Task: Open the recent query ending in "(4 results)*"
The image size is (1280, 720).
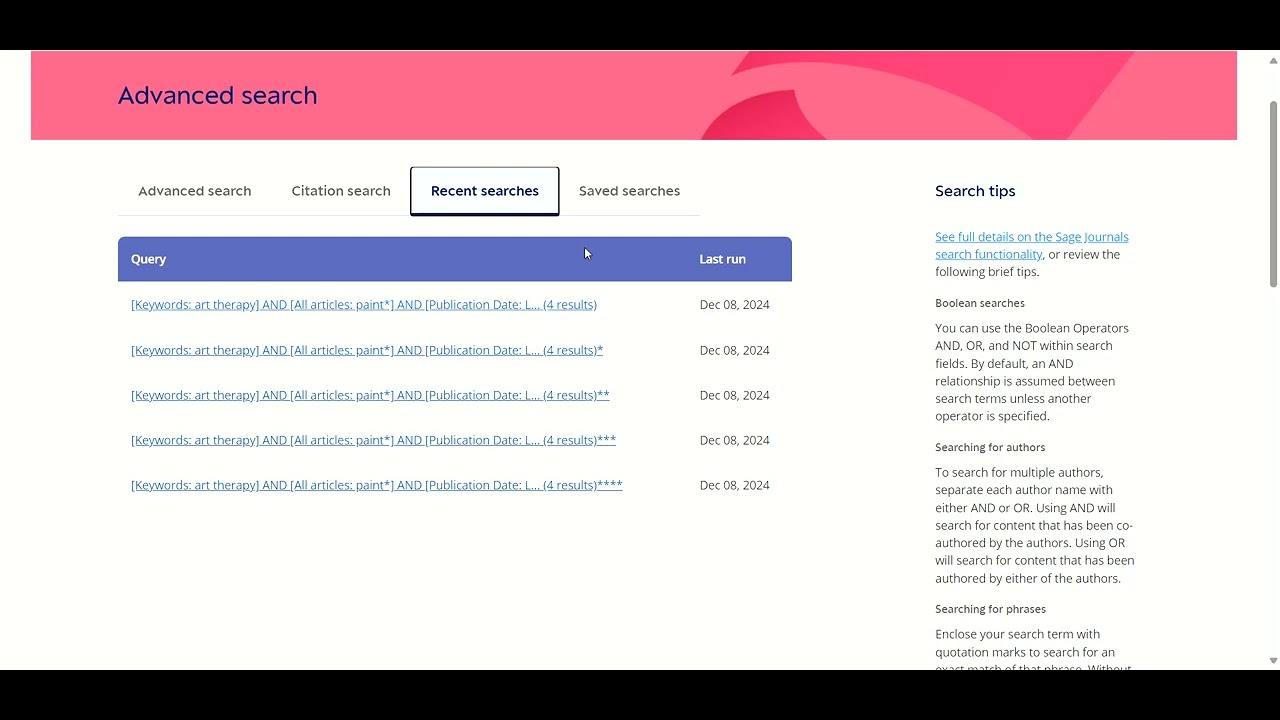Action: [x=367, y=350]
